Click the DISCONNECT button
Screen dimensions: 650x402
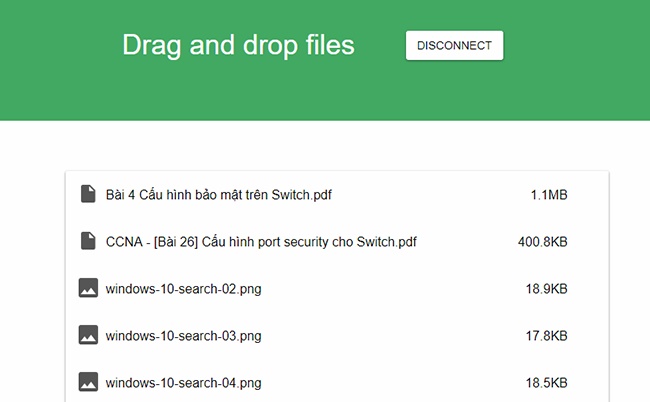[x=454, y=46]
